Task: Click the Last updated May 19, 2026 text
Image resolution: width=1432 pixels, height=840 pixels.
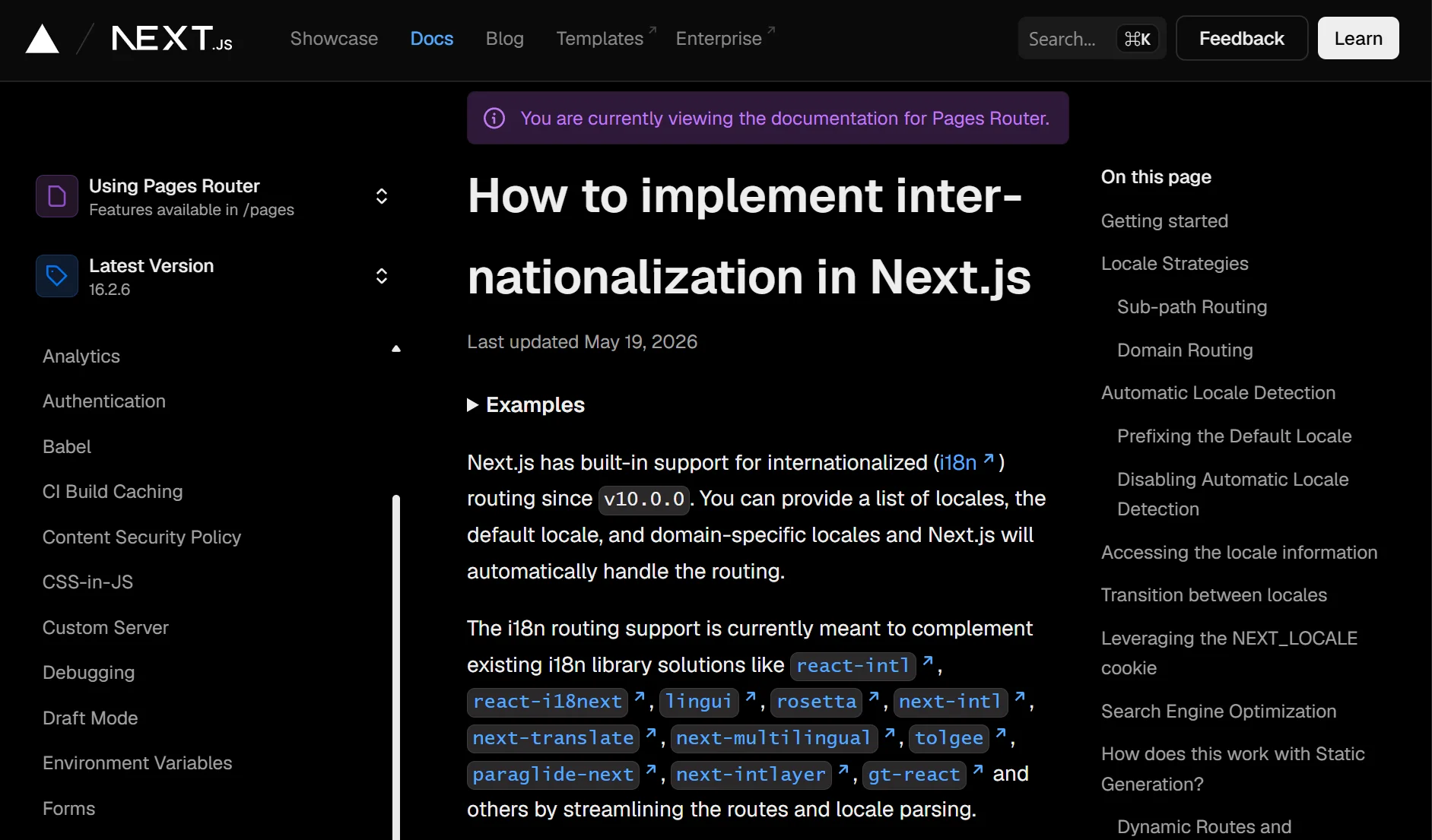Action: 582,342
